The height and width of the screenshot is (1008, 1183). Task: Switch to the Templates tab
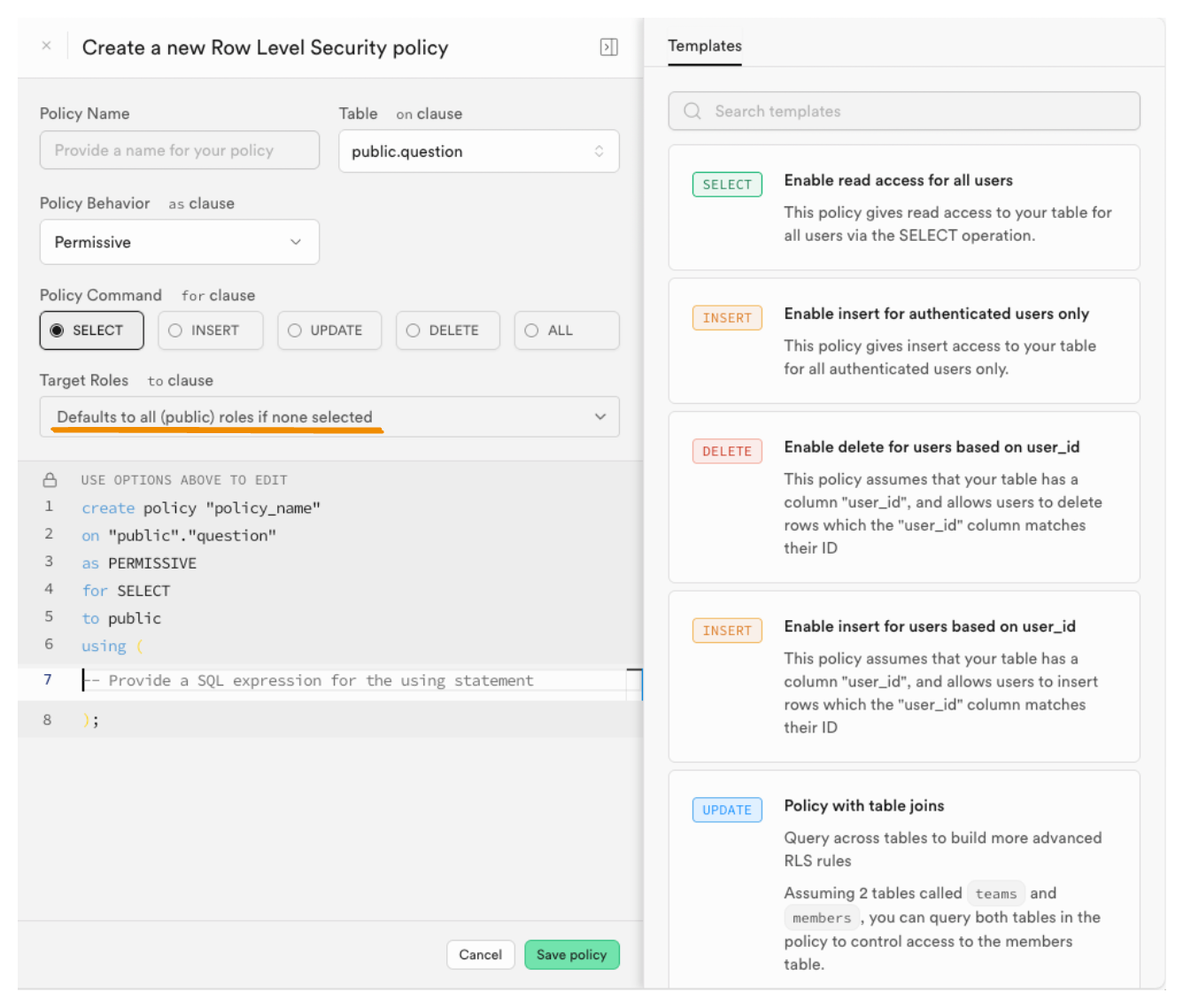704,46
